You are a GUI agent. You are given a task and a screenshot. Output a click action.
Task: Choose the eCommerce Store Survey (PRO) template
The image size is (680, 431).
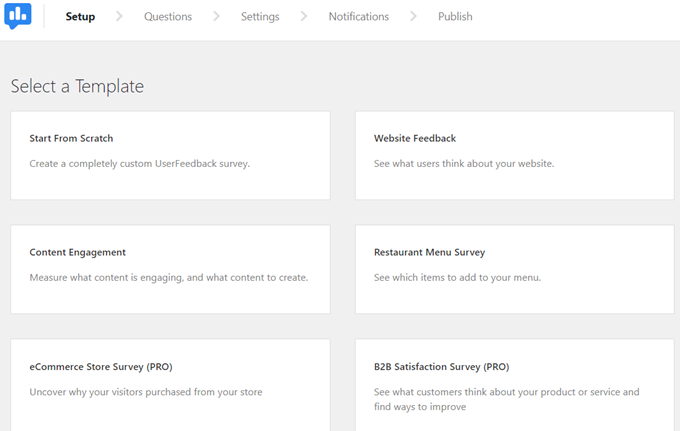click(x=170, y=384)
